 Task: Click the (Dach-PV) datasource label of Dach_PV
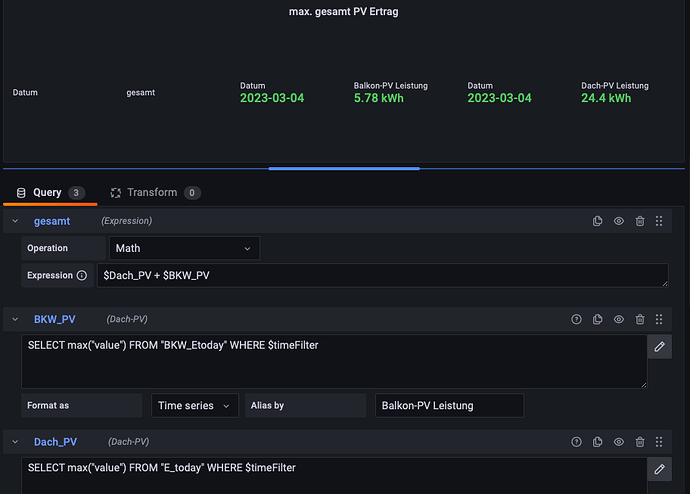pyautogui.click(x=128, y=442)
